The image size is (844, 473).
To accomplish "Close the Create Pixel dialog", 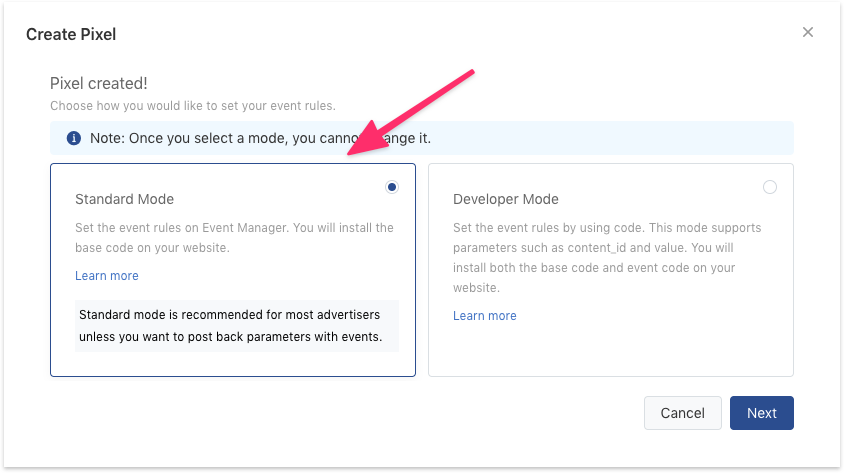I will coord(808,32).
